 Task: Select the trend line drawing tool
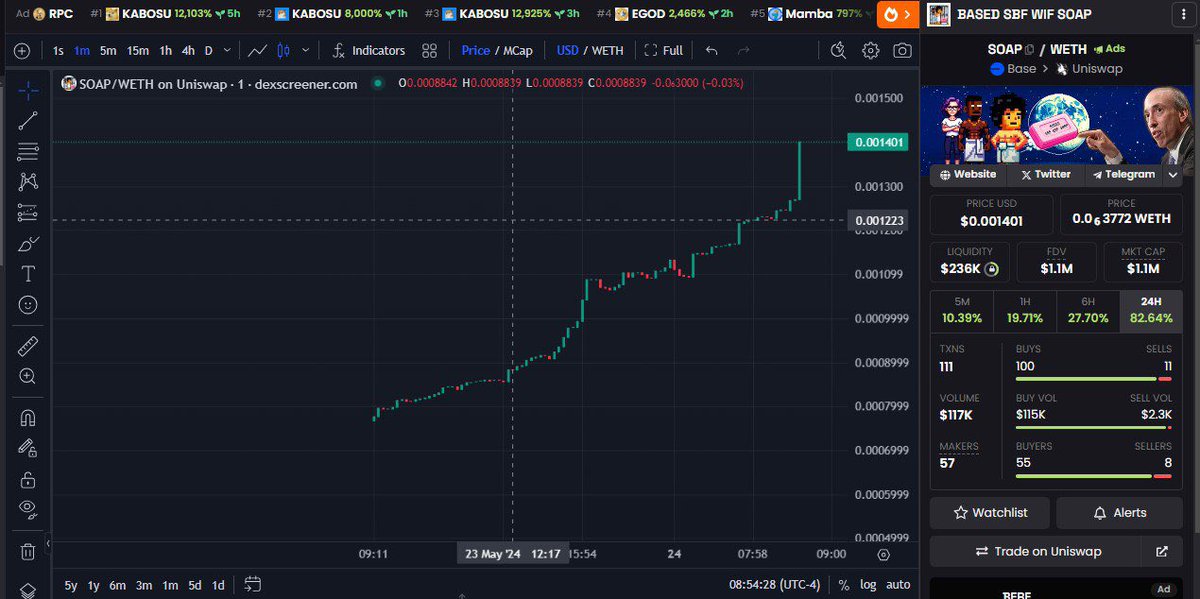click(x=27, y=120)
